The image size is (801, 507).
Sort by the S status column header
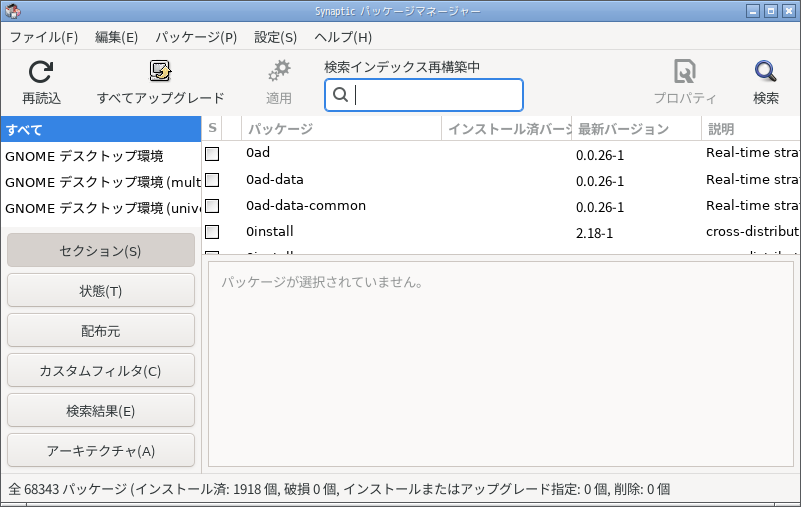(x=212, y=128)
